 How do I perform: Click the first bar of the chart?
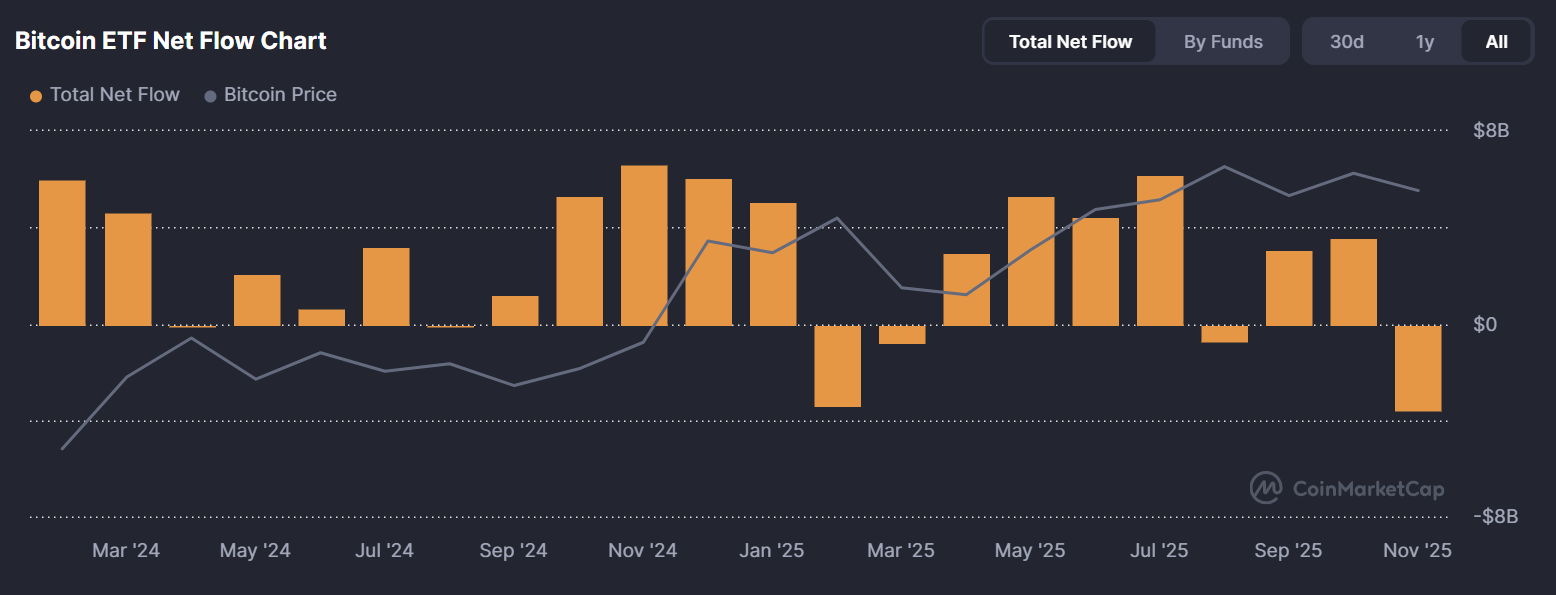62,253
